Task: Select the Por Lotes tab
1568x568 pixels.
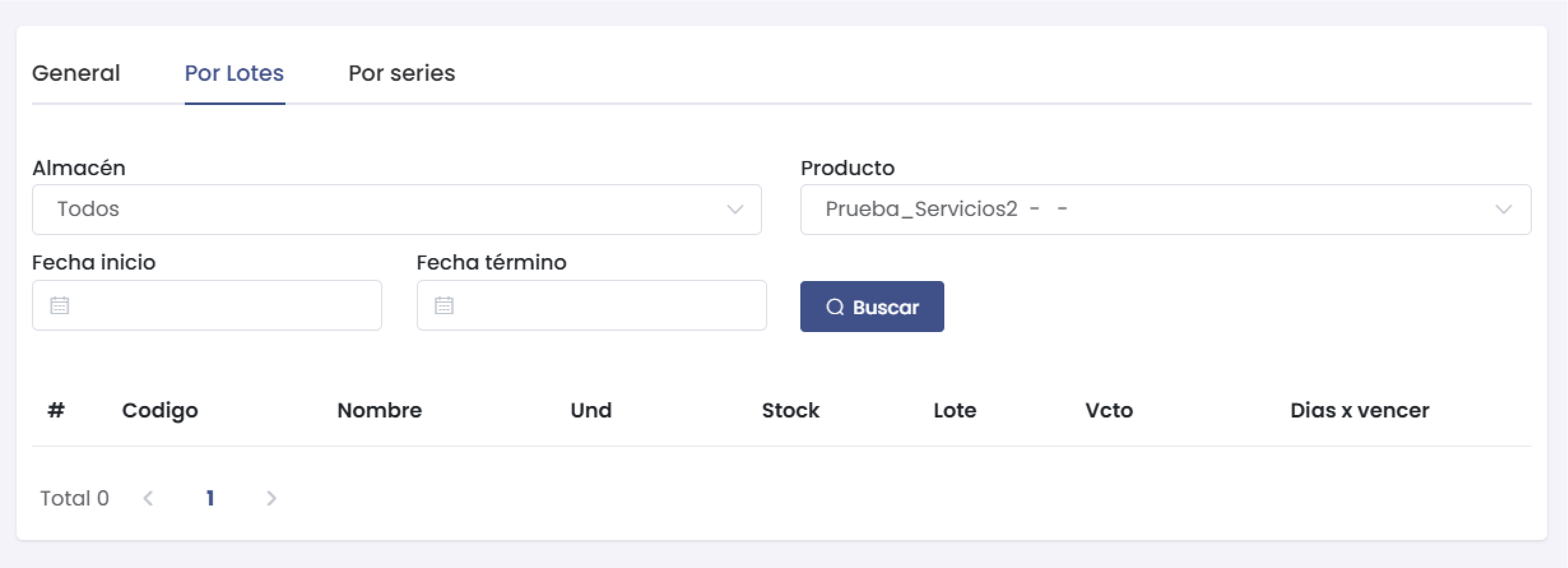Action: pyautogui.click(x=234, y=73)
